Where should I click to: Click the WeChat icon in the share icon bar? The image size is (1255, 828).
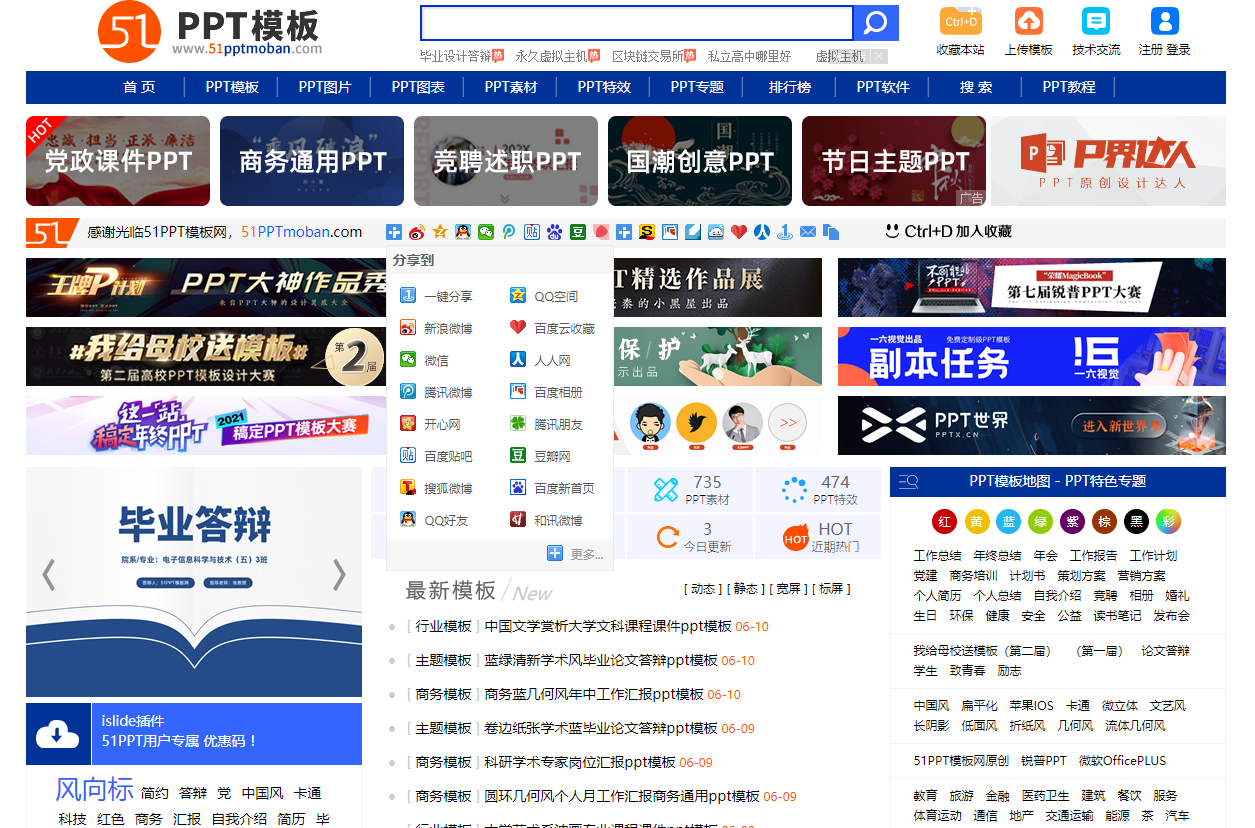486,232
